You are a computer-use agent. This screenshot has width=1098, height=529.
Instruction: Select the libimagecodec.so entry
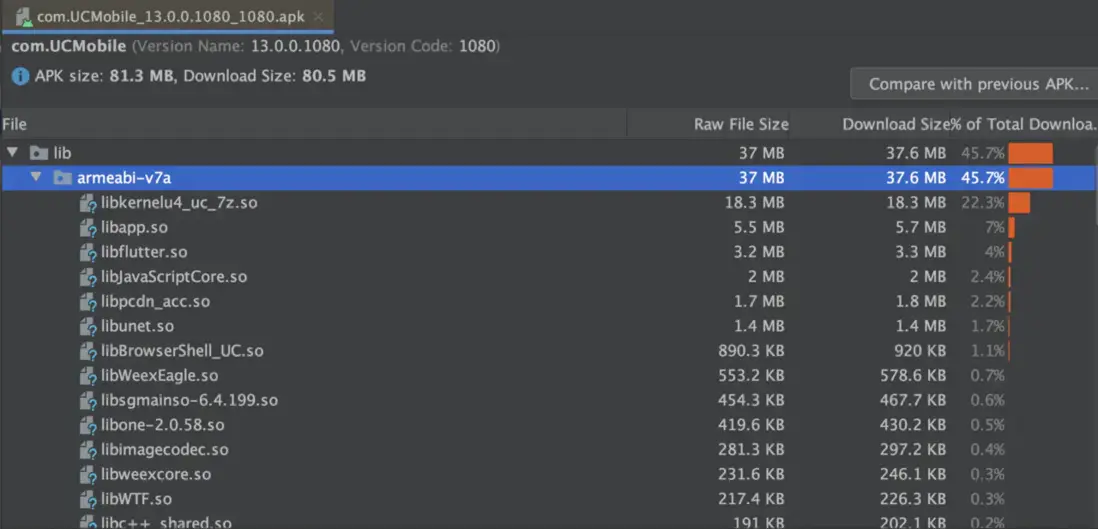(164, 450)
